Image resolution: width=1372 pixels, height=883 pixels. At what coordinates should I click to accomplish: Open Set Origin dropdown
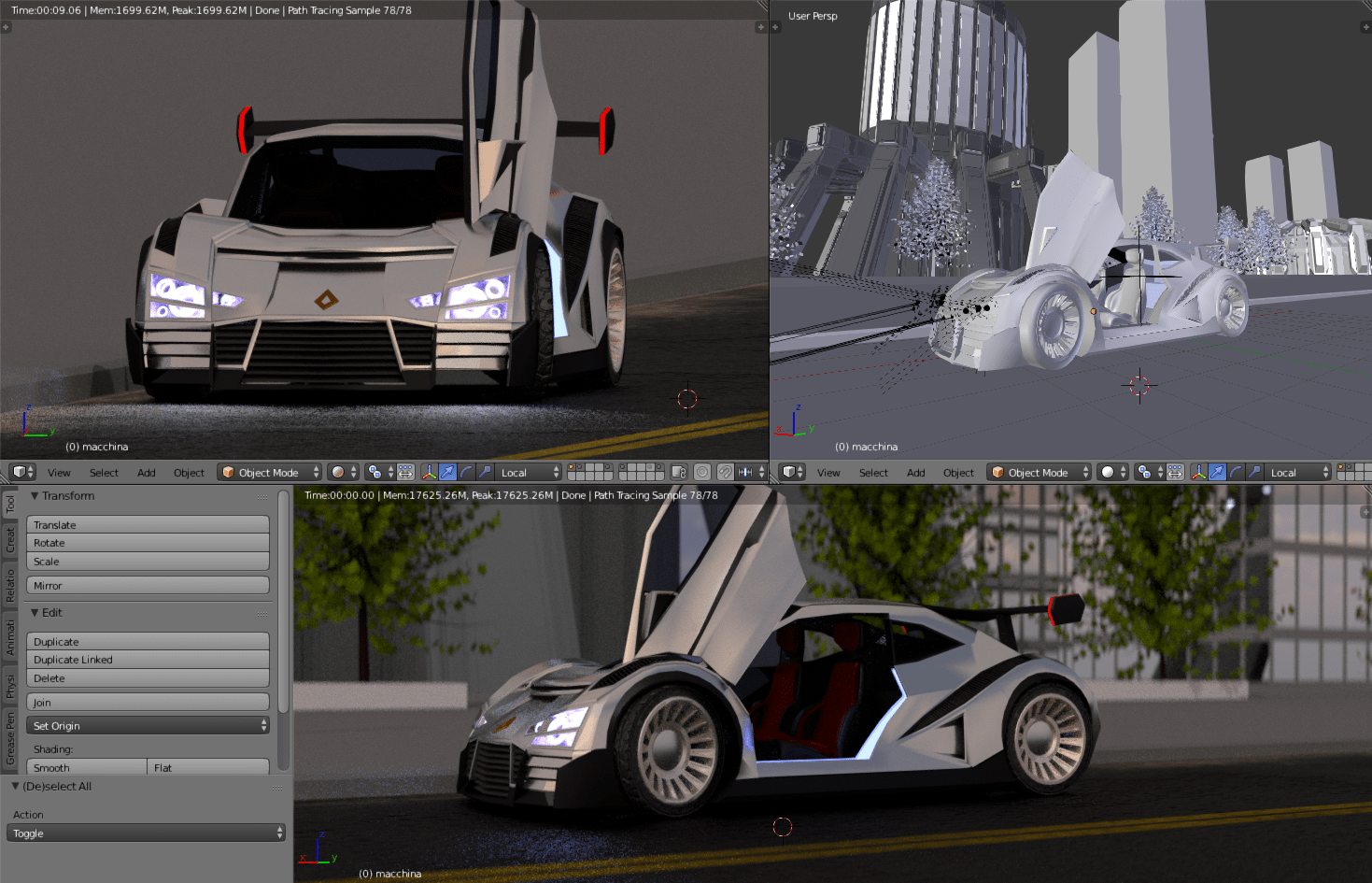coord(148,726)
